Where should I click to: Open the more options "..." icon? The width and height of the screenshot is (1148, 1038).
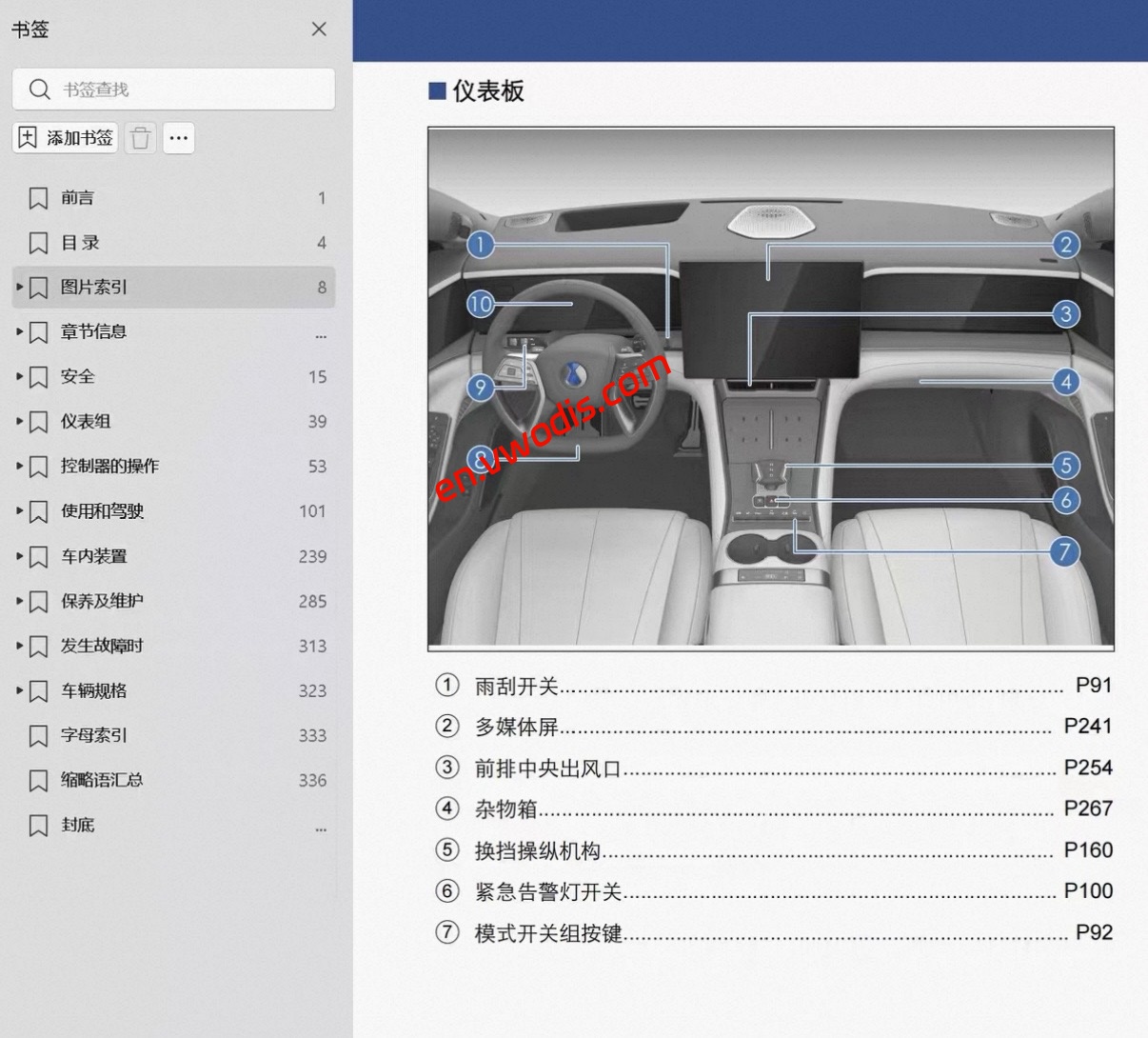click(x=179, y=137)
